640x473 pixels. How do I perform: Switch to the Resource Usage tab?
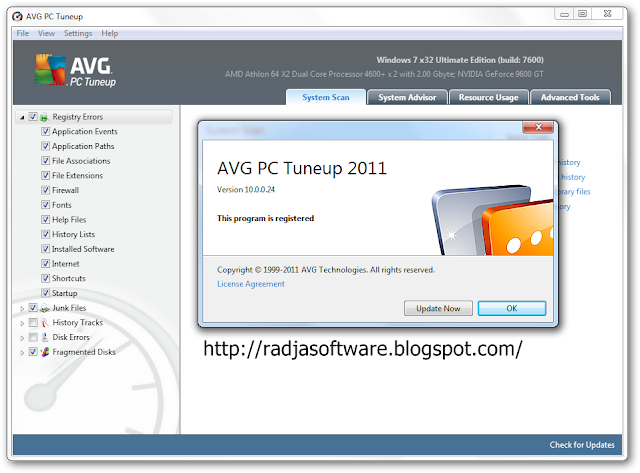click(x=488, y=98)
